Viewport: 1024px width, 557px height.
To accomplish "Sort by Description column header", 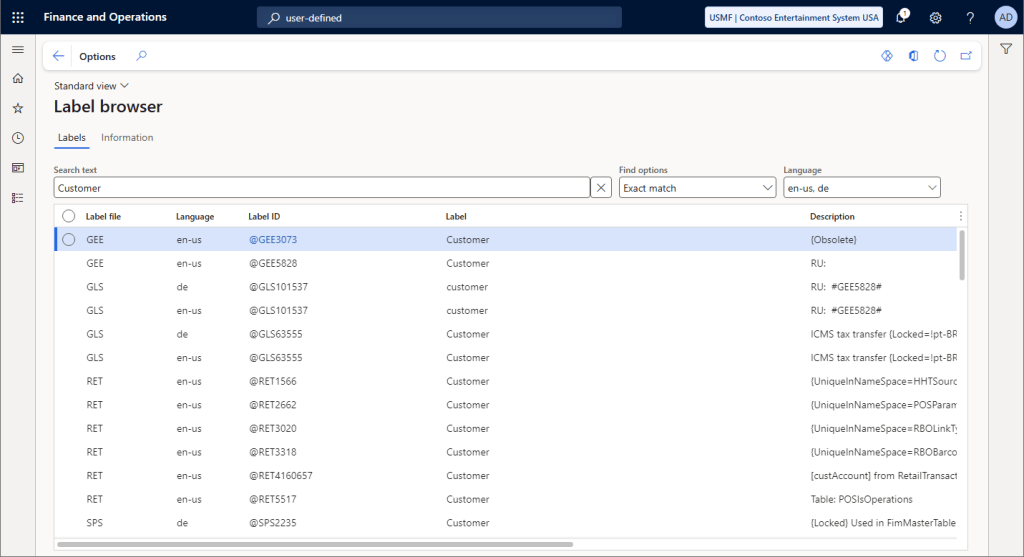I will 832,216.
